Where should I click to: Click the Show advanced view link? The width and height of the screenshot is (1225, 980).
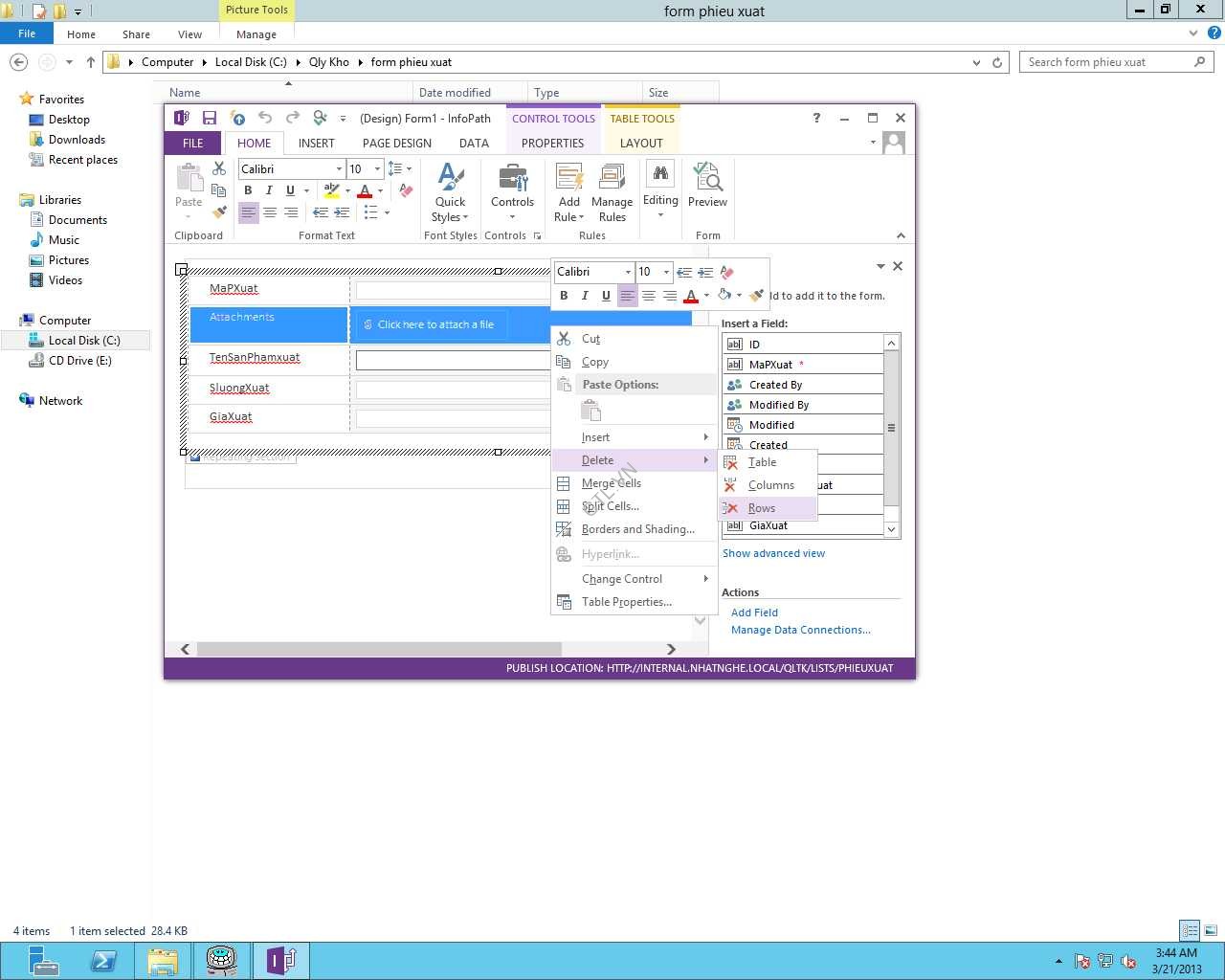pos(773,553)
